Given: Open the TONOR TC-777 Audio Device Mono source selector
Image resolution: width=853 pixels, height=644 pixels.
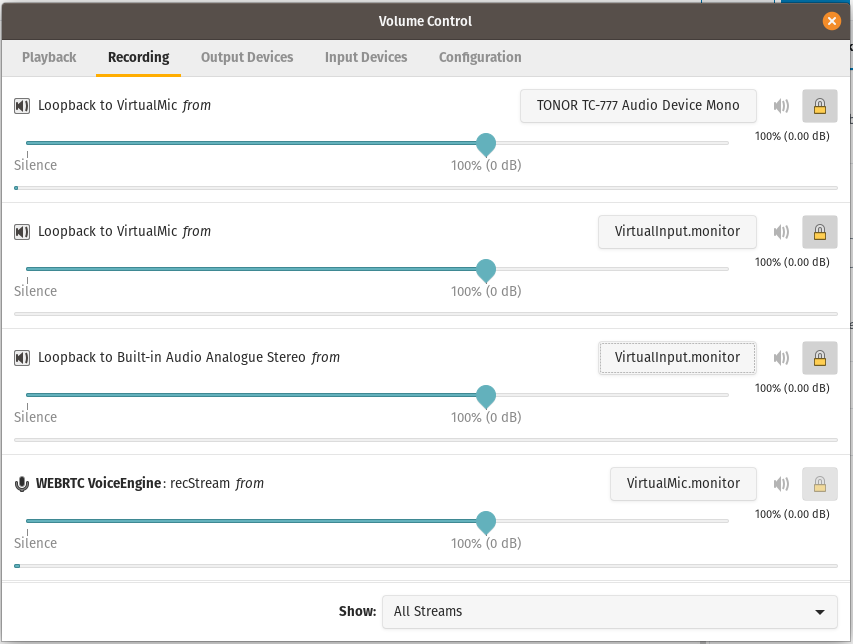Looking at the screenshot, I should [x=638, y=106].
